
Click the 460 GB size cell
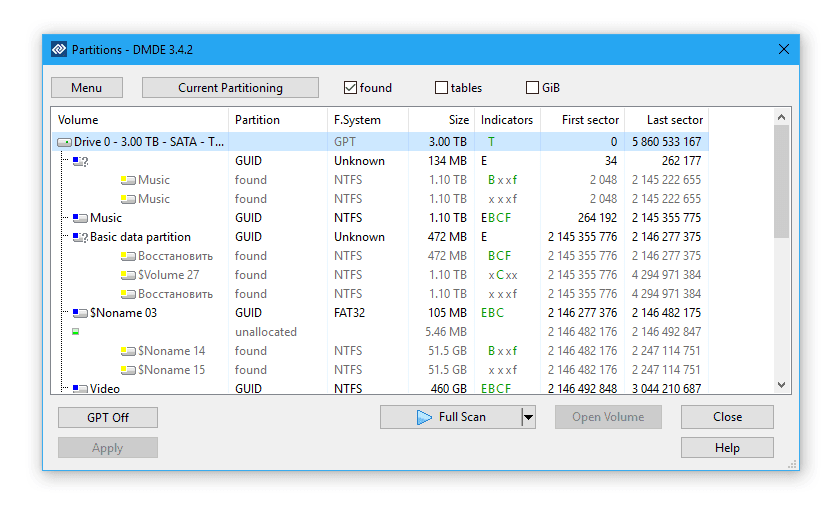[x=449, y=389]
